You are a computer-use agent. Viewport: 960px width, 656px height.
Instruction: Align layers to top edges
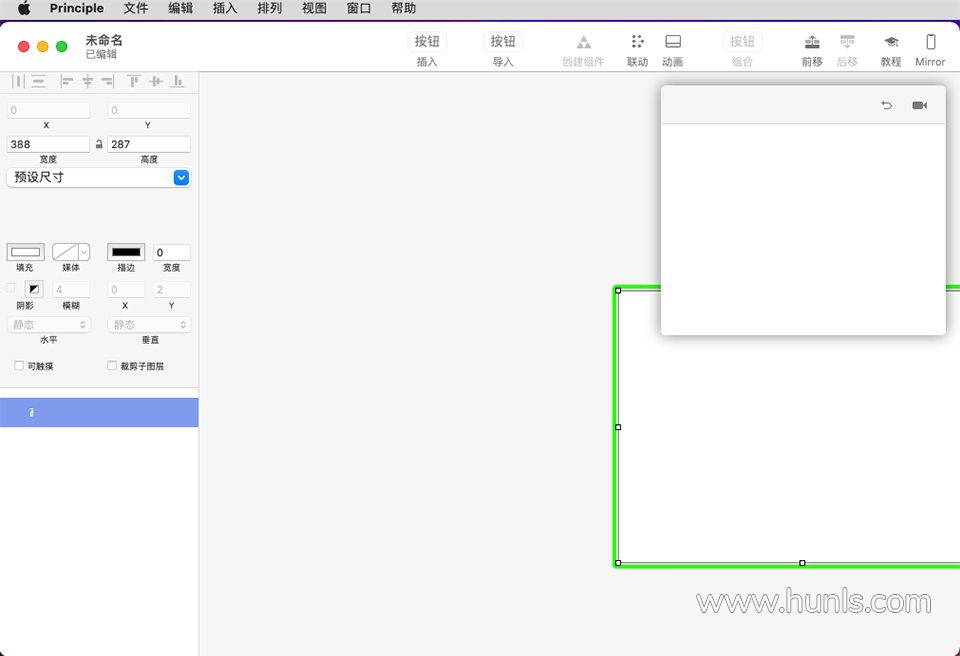(134, 81)
